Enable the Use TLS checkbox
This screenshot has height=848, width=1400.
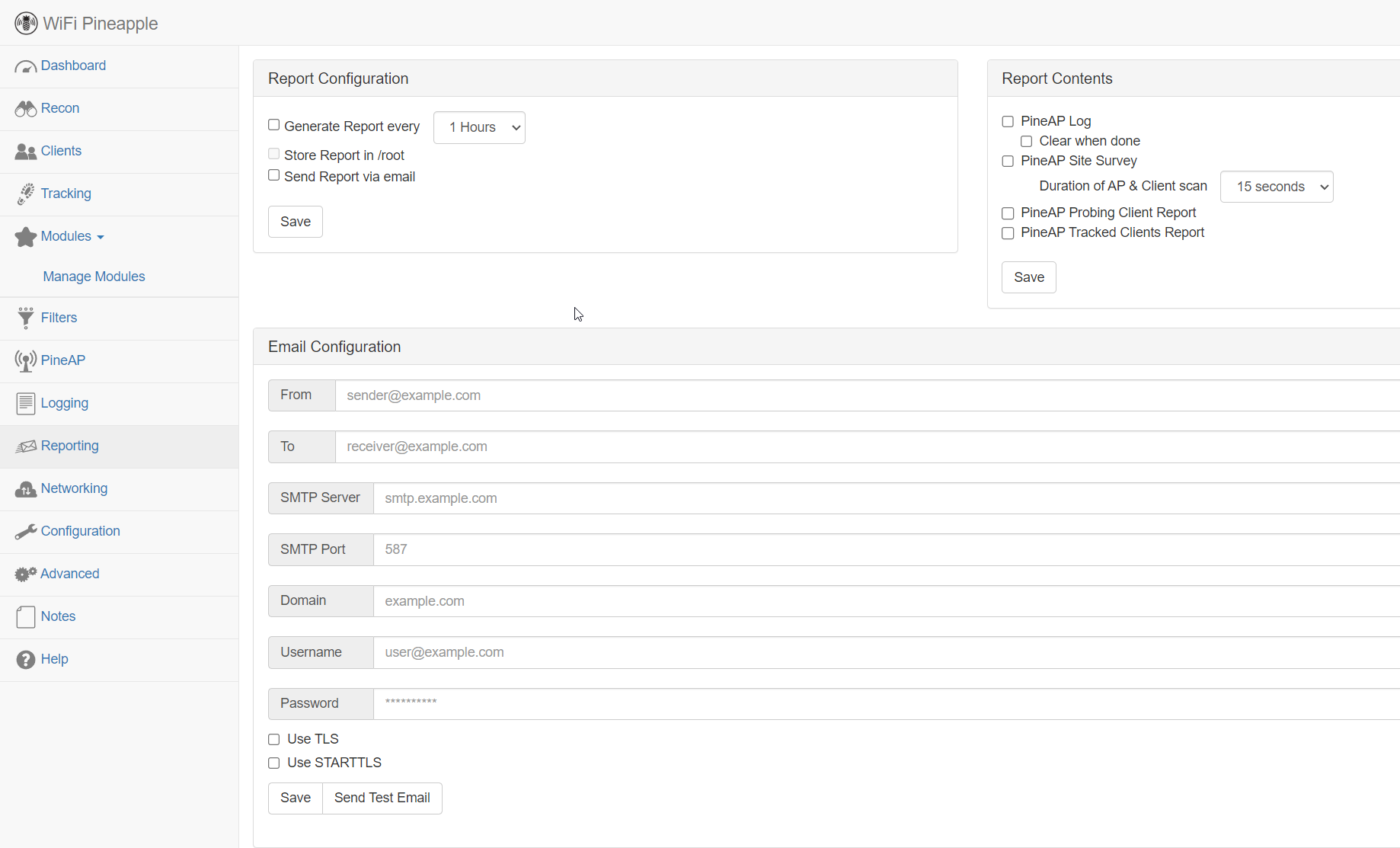(x=273, y=739)
